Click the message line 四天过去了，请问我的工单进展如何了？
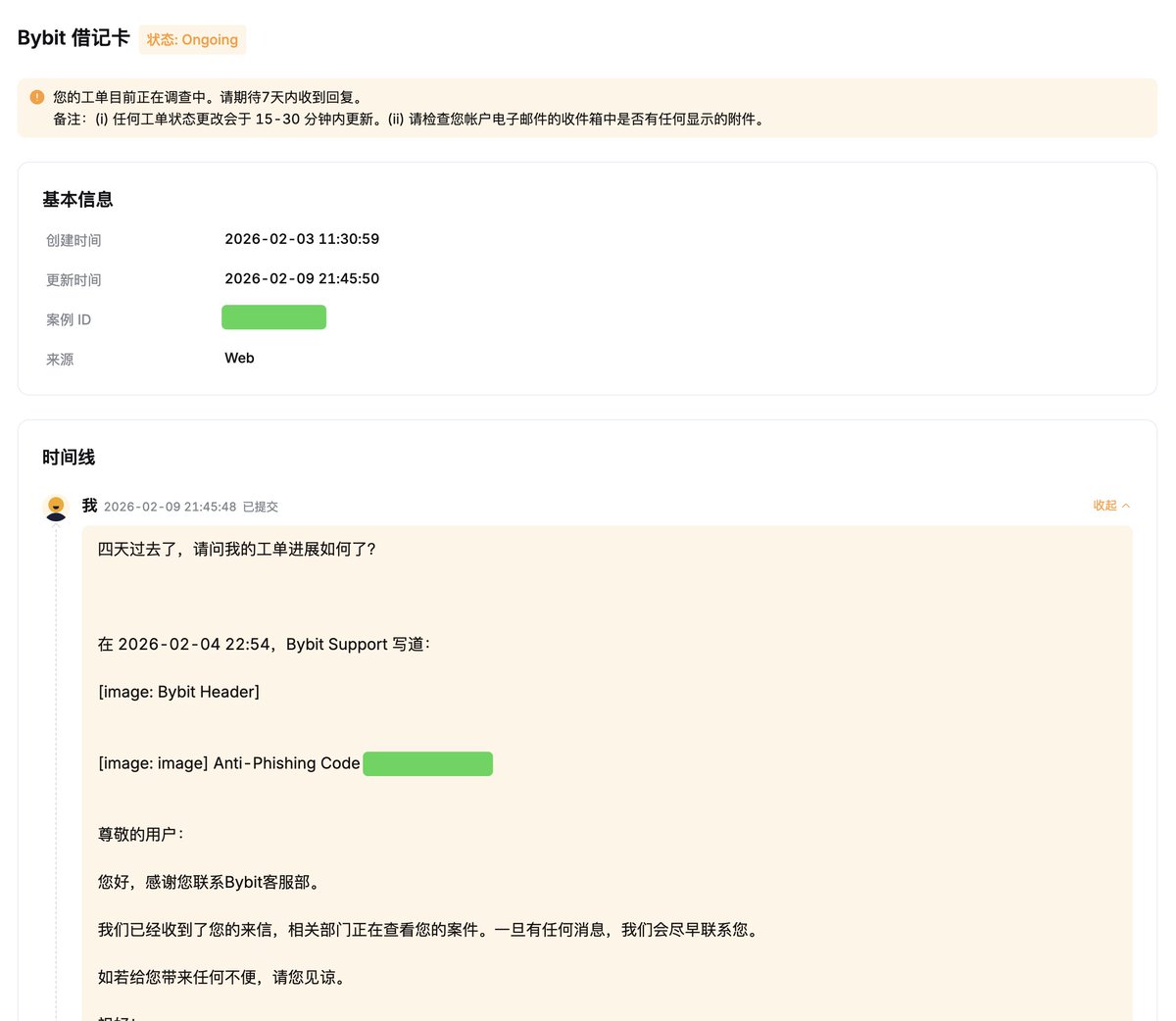This screenshot has width=1176, height=1021. click(x=237, y=549)
